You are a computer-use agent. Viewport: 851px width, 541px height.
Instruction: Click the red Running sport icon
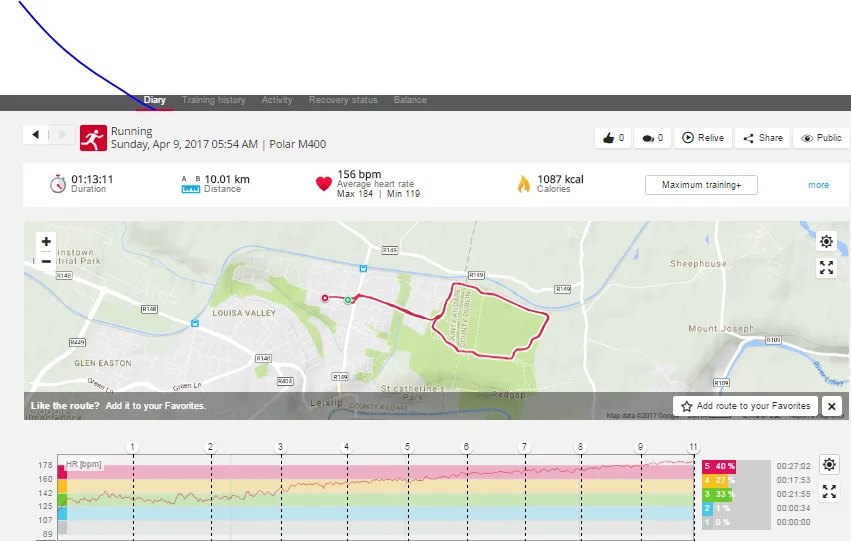pos(93,138)
